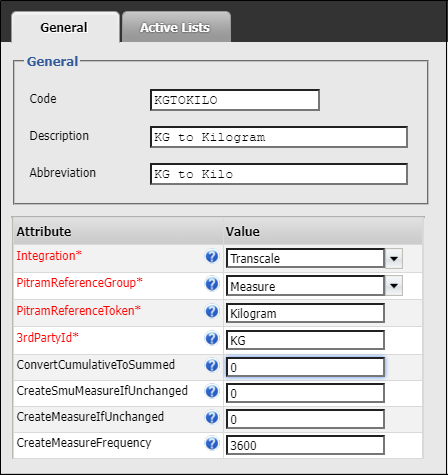The image size is (448, 475).
Task: Click the ConvertCumulativeToSummed attribute label
Action: point(96,364)
